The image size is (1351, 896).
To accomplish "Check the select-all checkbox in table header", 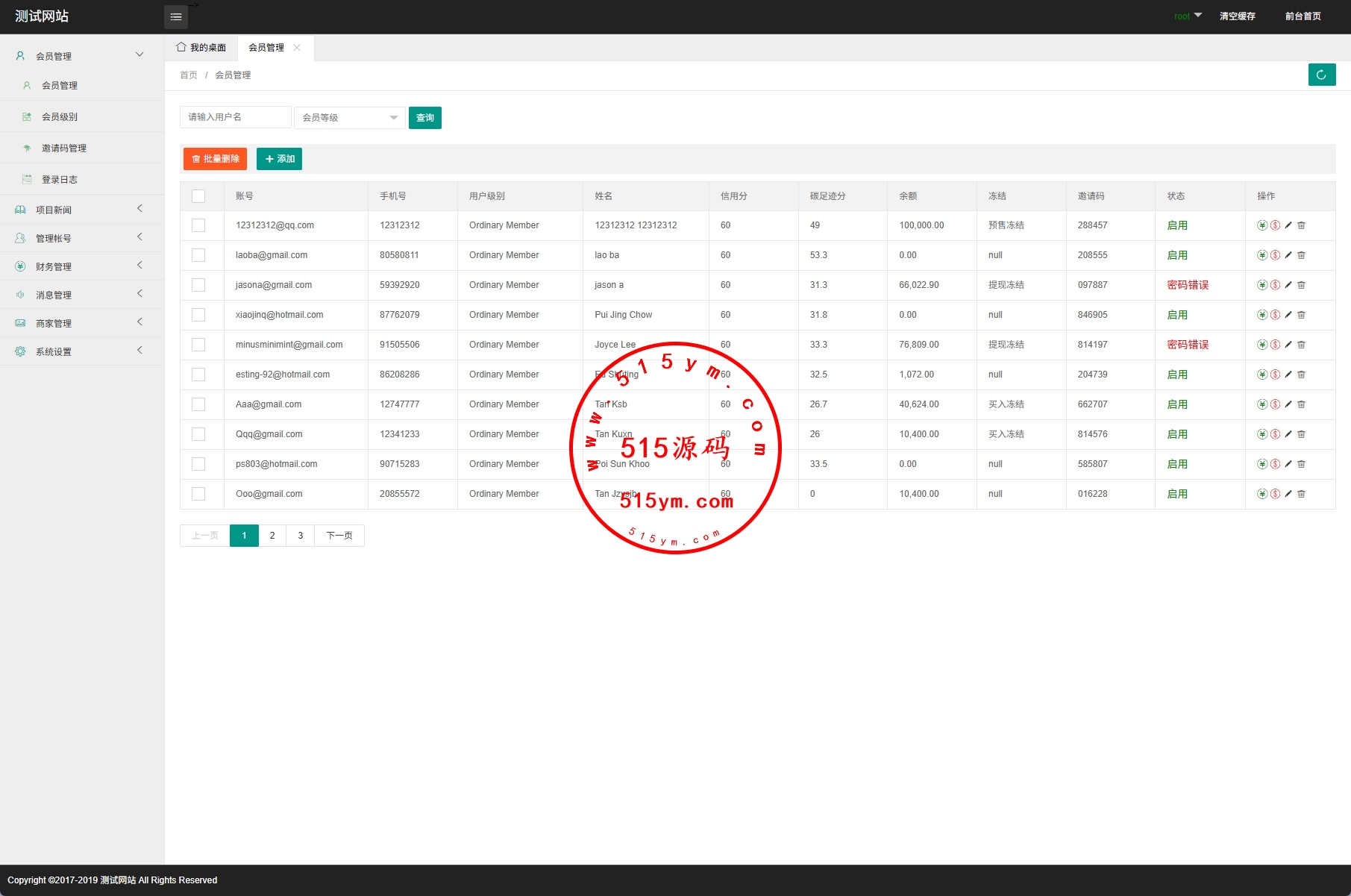I will click(198, 196).
